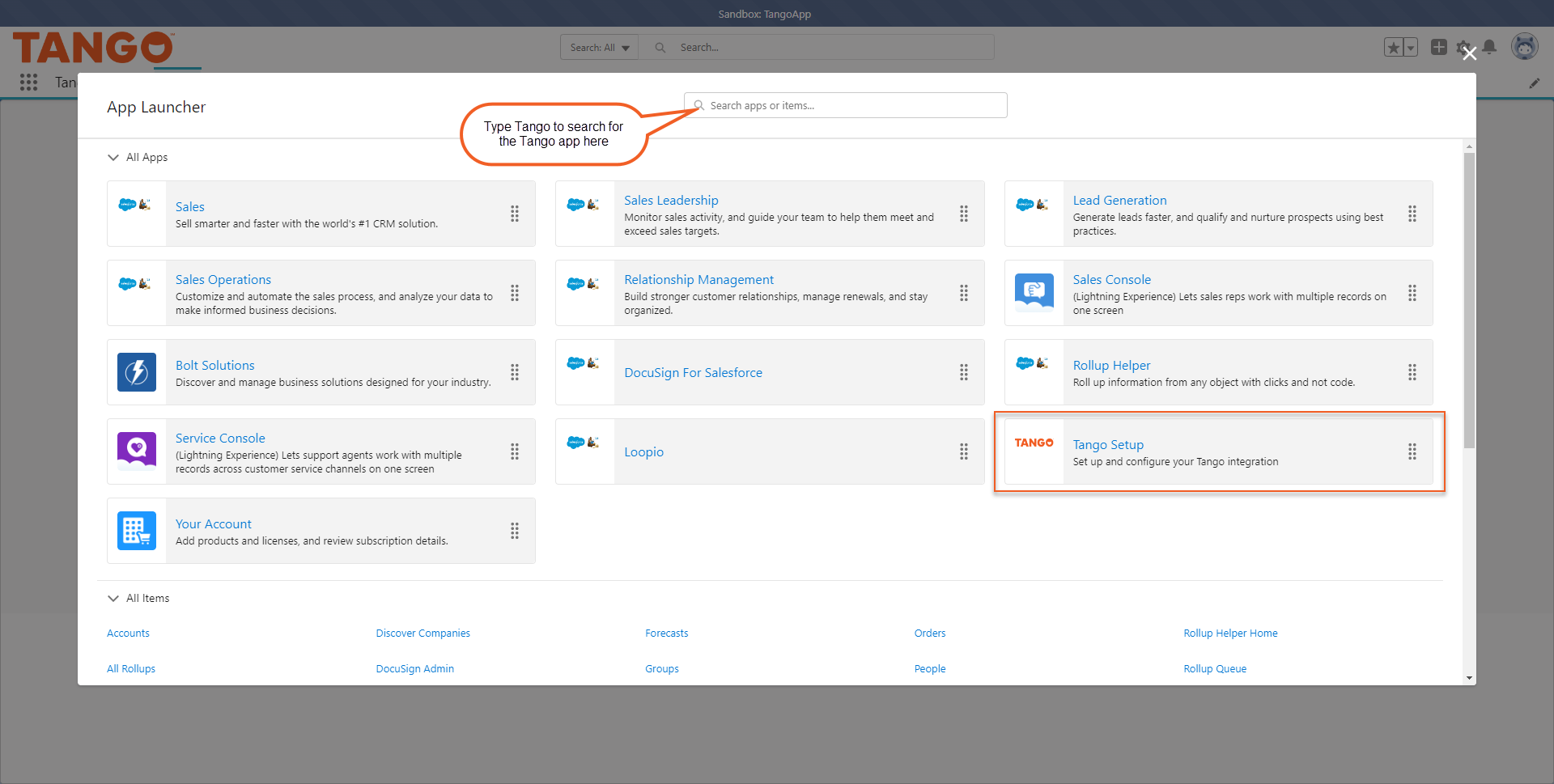Click the favorites star icon
Screen dimensions: 1554x784
coord(1395,47)
